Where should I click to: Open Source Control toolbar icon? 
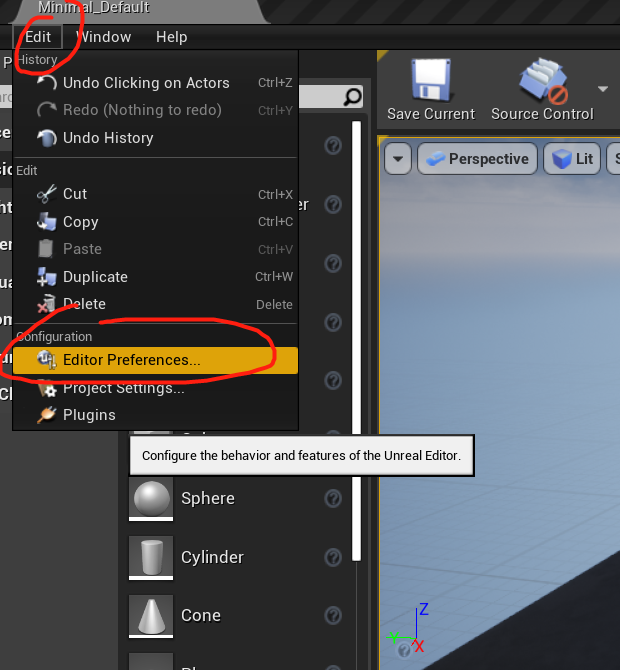(543, 81)
